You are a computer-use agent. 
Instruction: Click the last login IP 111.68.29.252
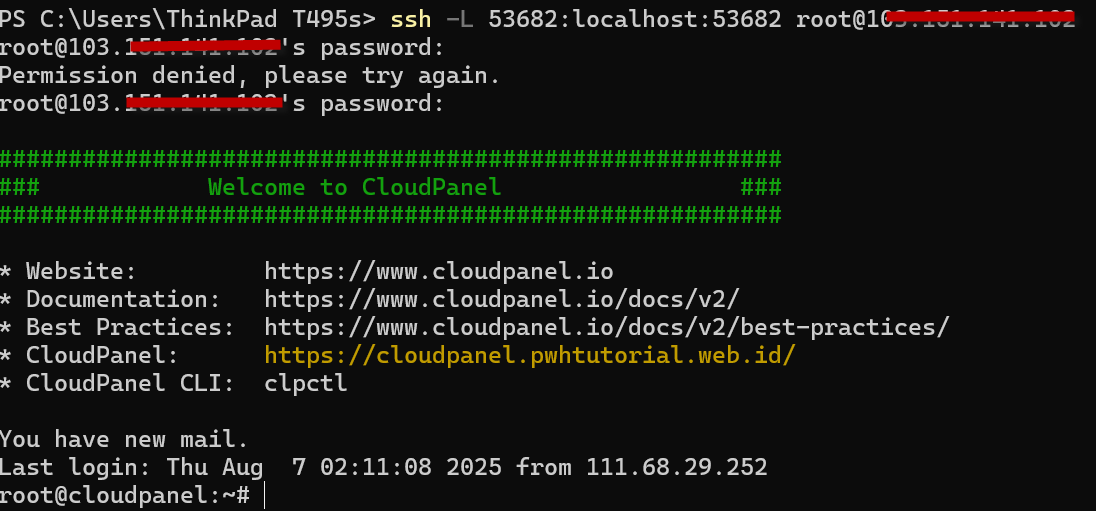(x=677, y=467)
